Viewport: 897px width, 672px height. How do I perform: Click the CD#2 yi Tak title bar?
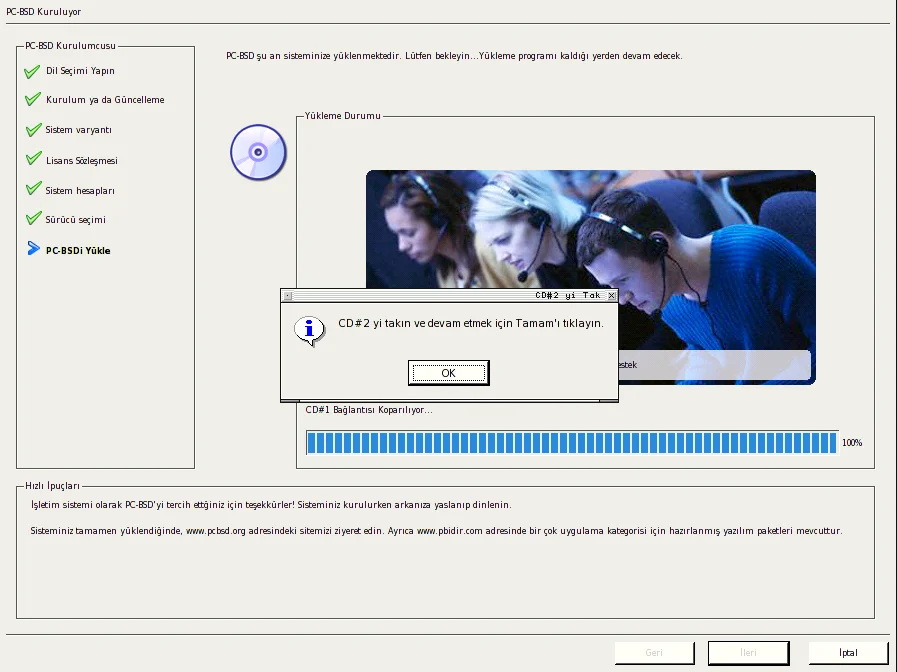(449, 296)
